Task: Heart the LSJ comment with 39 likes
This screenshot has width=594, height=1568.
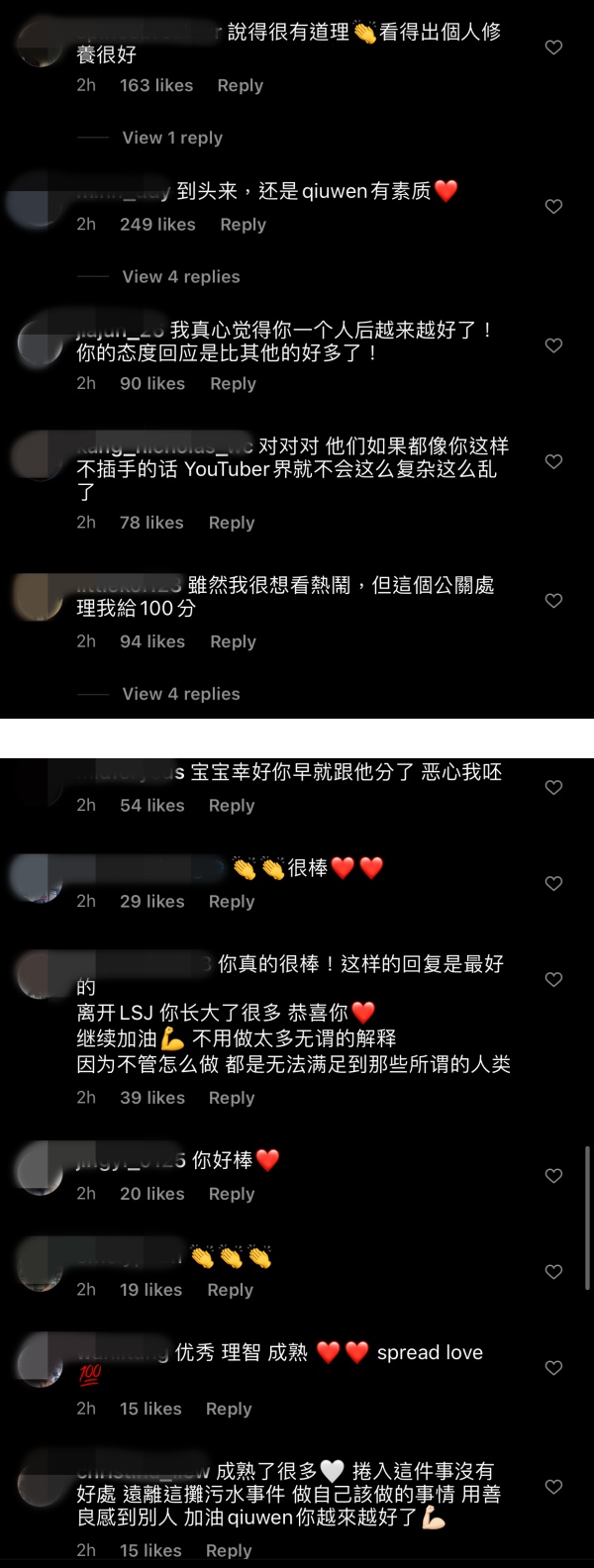Action: (554, 980)
